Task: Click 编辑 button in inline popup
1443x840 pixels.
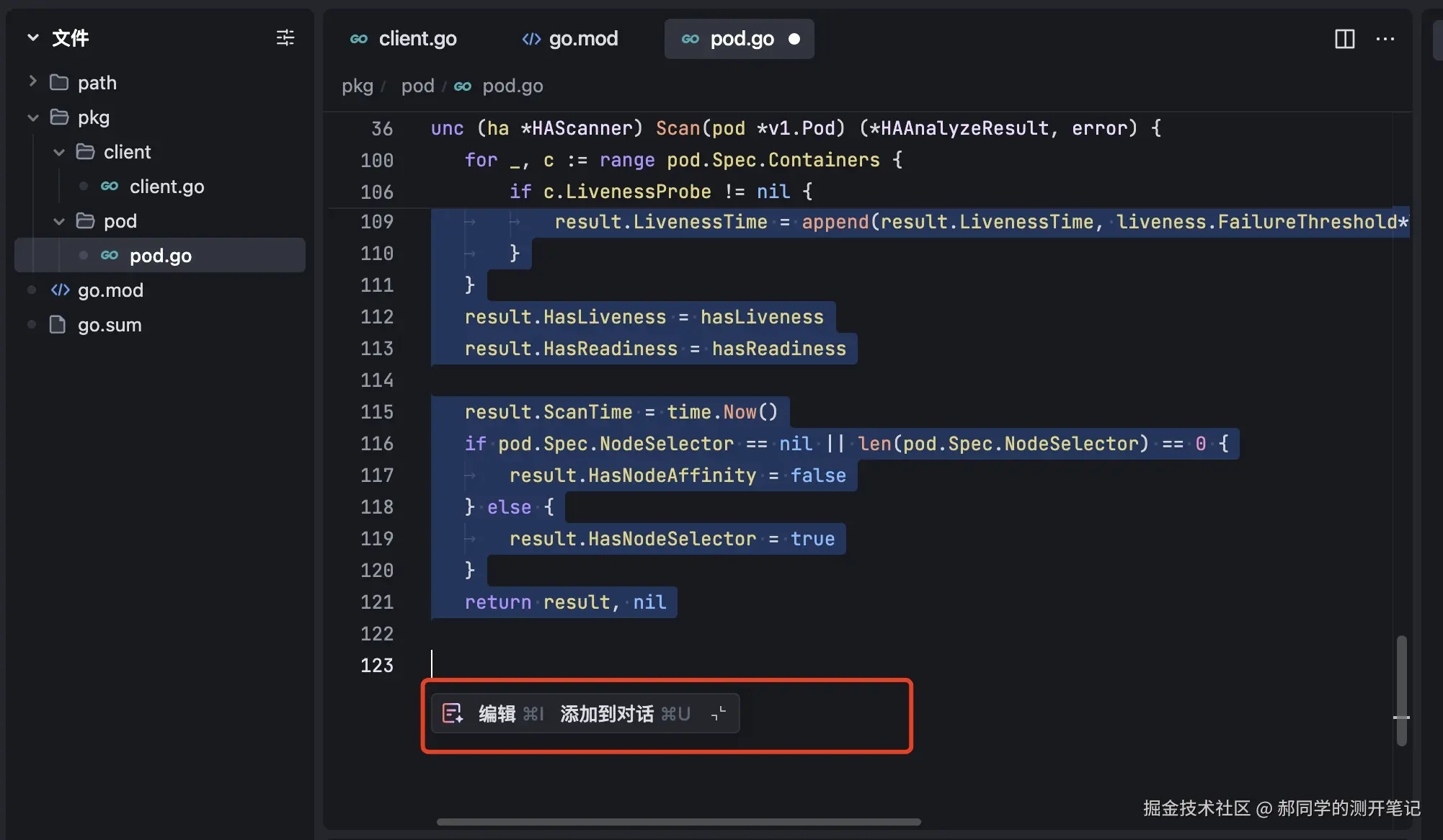Action: point(497,713)
